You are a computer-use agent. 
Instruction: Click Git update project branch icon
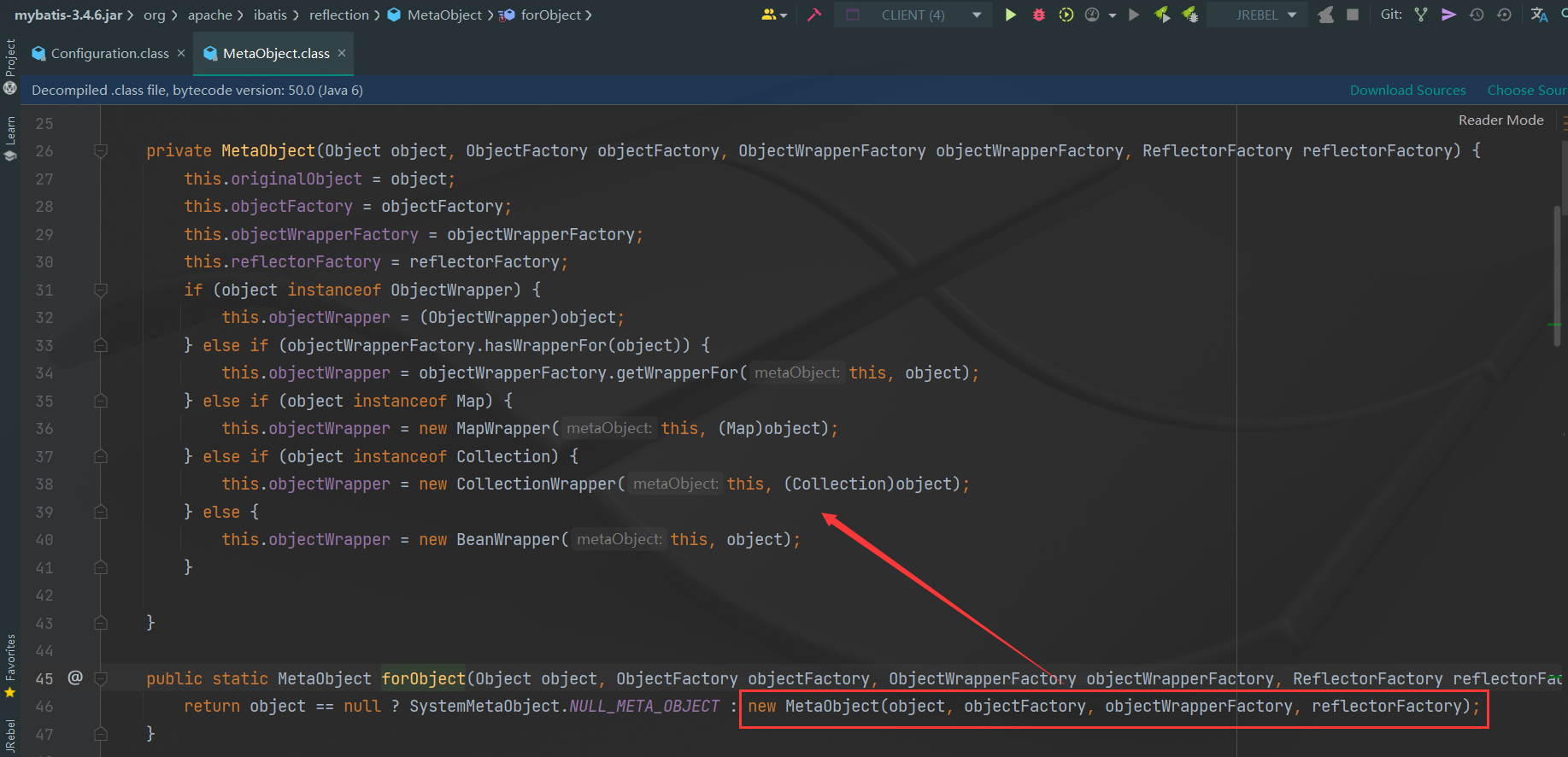(x=1421, y=15)
